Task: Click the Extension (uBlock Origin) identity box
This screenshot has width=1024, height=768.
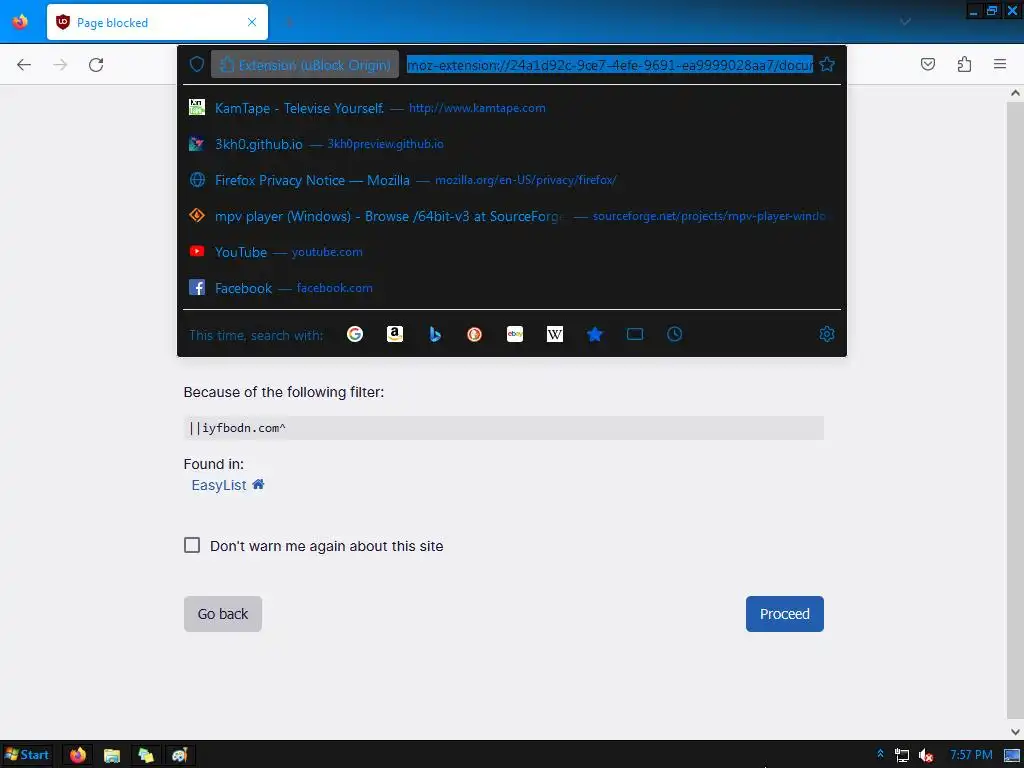Action: [304, 64]
